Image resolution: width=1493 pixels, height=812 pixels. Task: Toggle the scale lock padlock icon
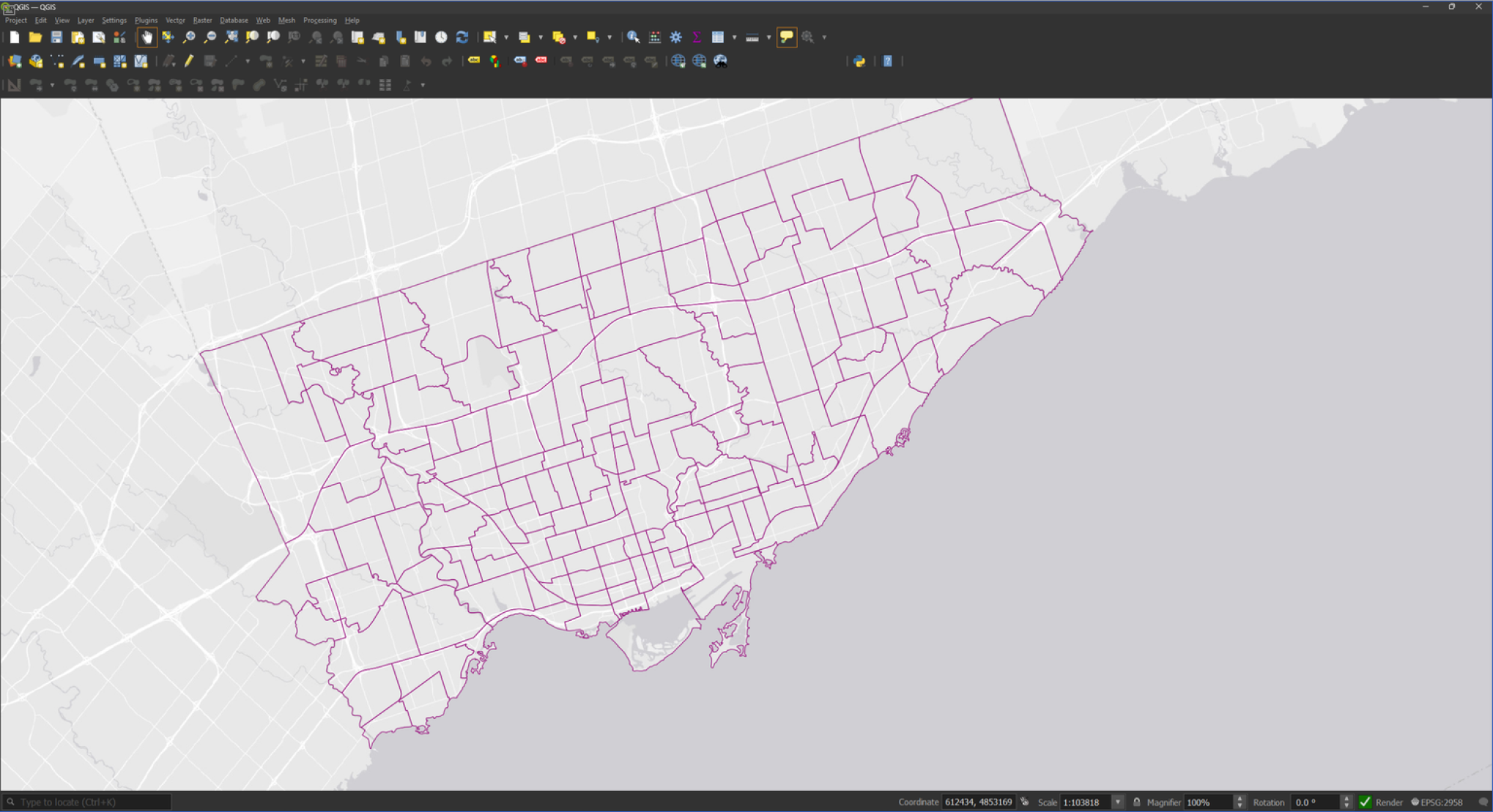1137,802
